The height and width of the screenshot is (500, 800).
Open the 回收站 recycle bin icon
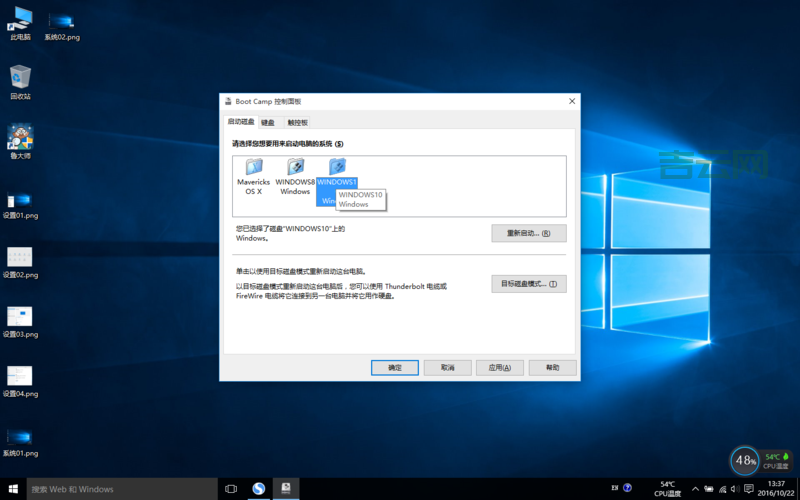click(20, 82)
